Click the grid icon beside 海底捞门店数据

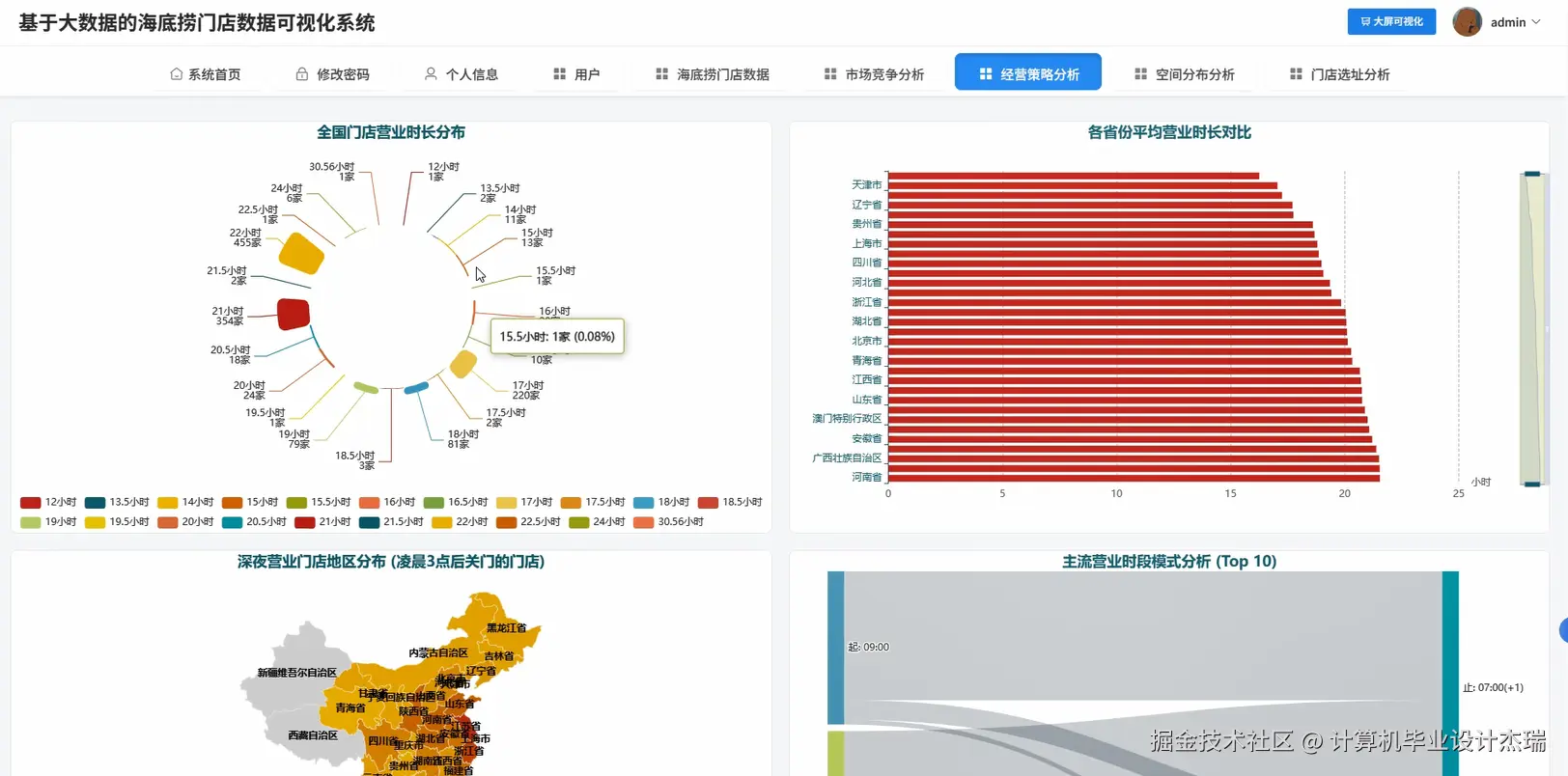(661, 74)
